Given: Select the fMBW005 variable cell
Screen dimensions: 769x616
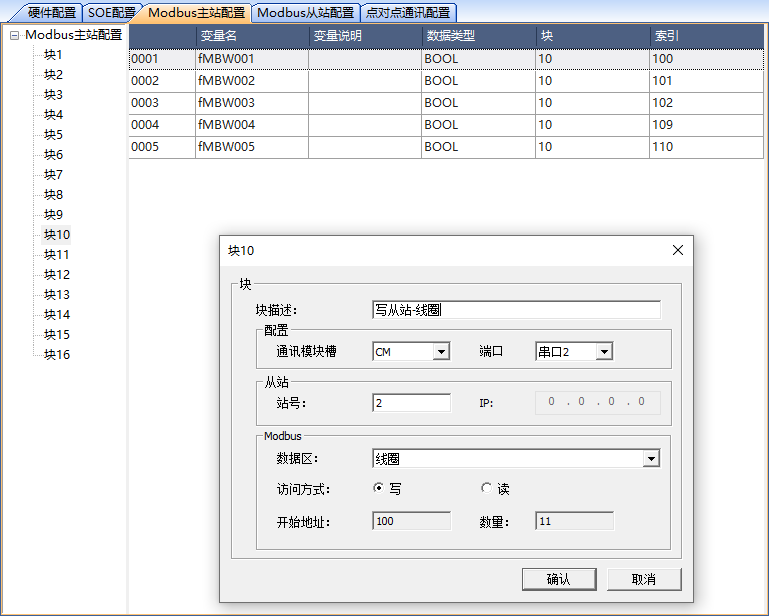Looking at the screenshot, I should click(x=252, y=147).
